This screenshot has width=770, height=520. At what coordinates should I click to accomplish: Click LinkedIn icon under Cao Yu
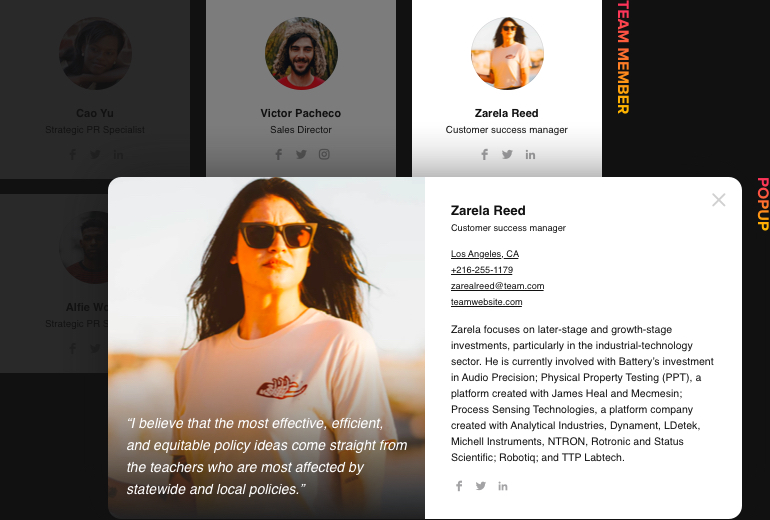click(x=118, y=155)
